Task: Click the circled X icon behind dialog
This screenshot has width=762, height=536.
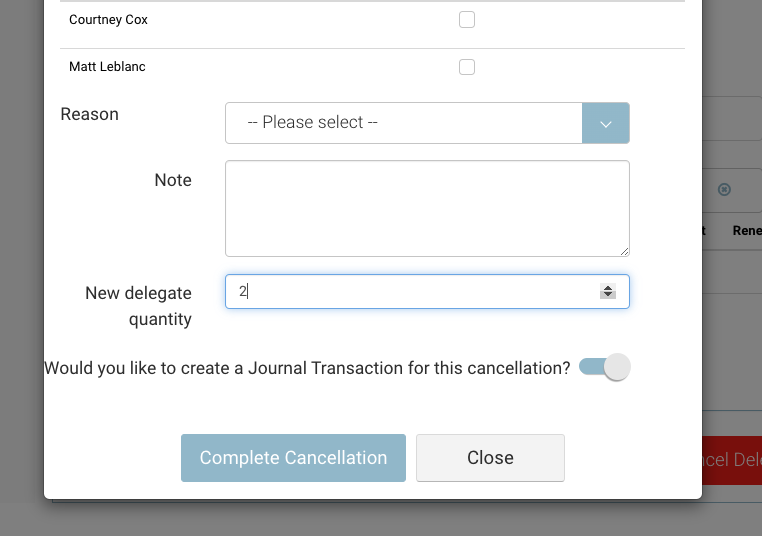Action: tap(724, 189)
